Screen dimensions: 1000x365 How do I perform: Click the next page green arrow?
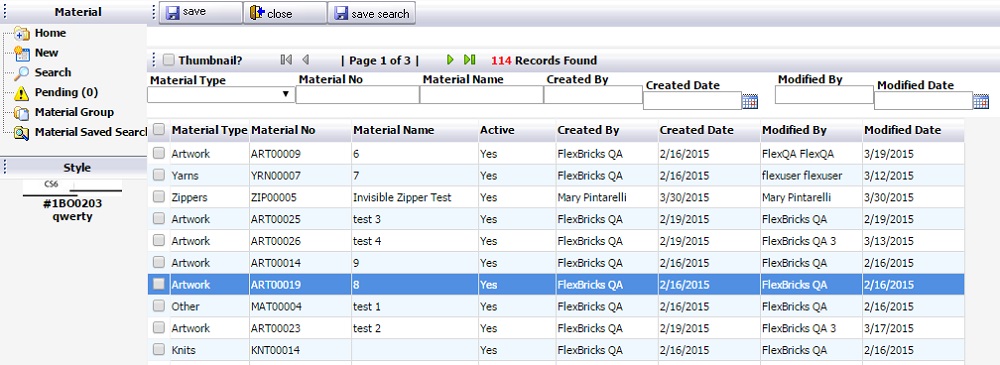tap(450, 60)
